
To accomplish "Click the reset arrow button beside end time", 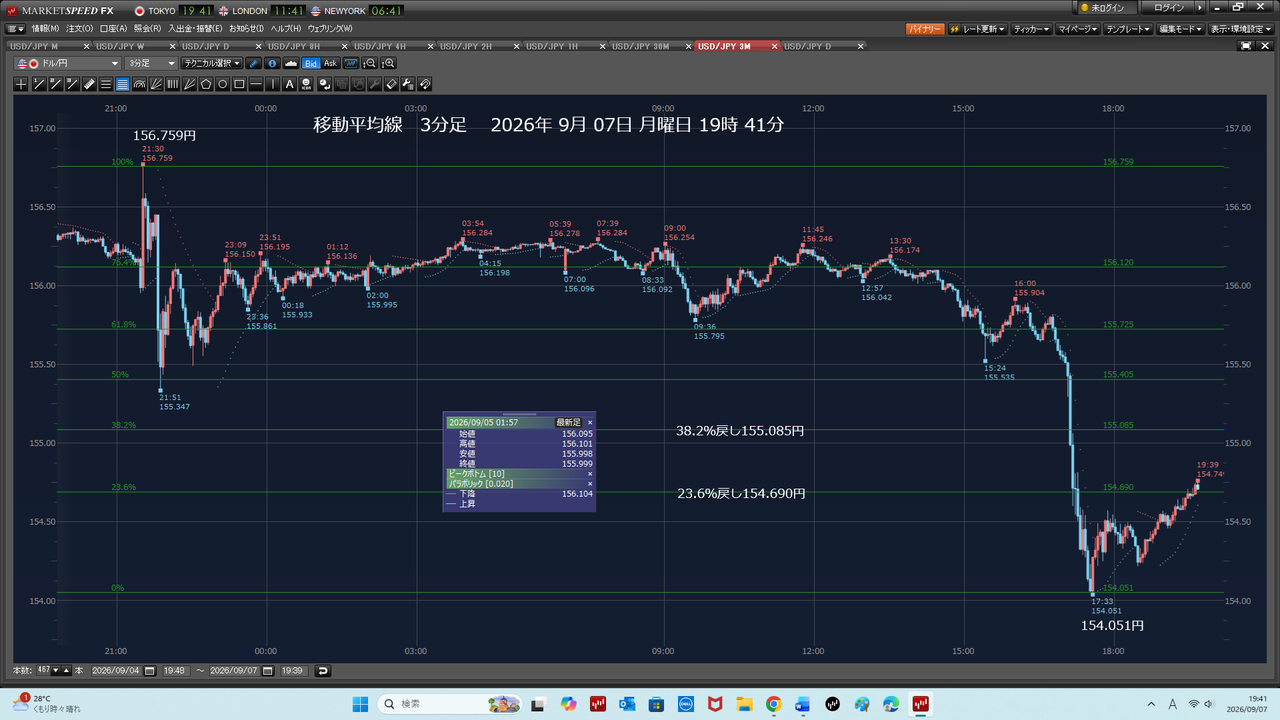I will pyautogui.click(x=323, y=670).
